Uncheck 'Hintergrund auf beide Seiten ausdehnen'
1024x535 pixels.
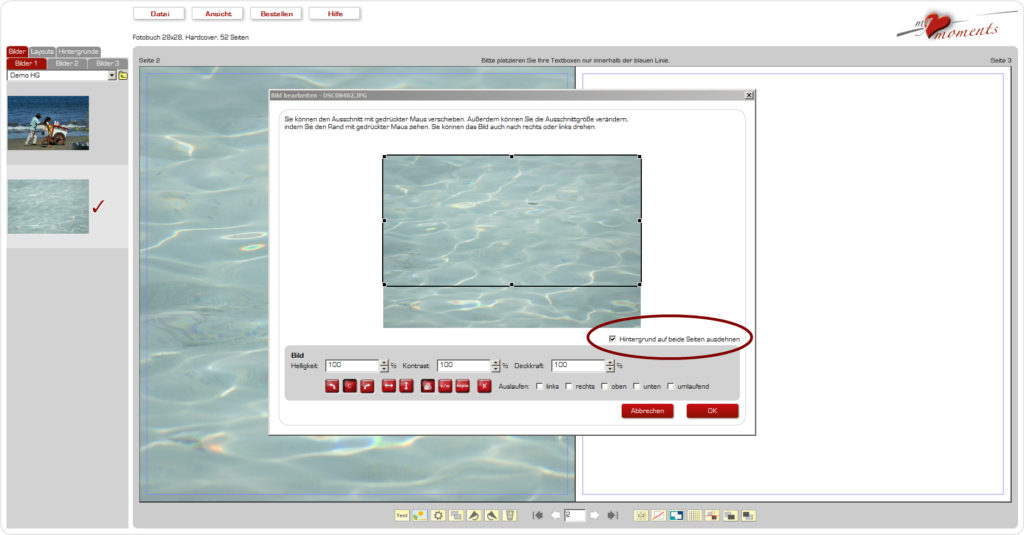pos(612,339)
